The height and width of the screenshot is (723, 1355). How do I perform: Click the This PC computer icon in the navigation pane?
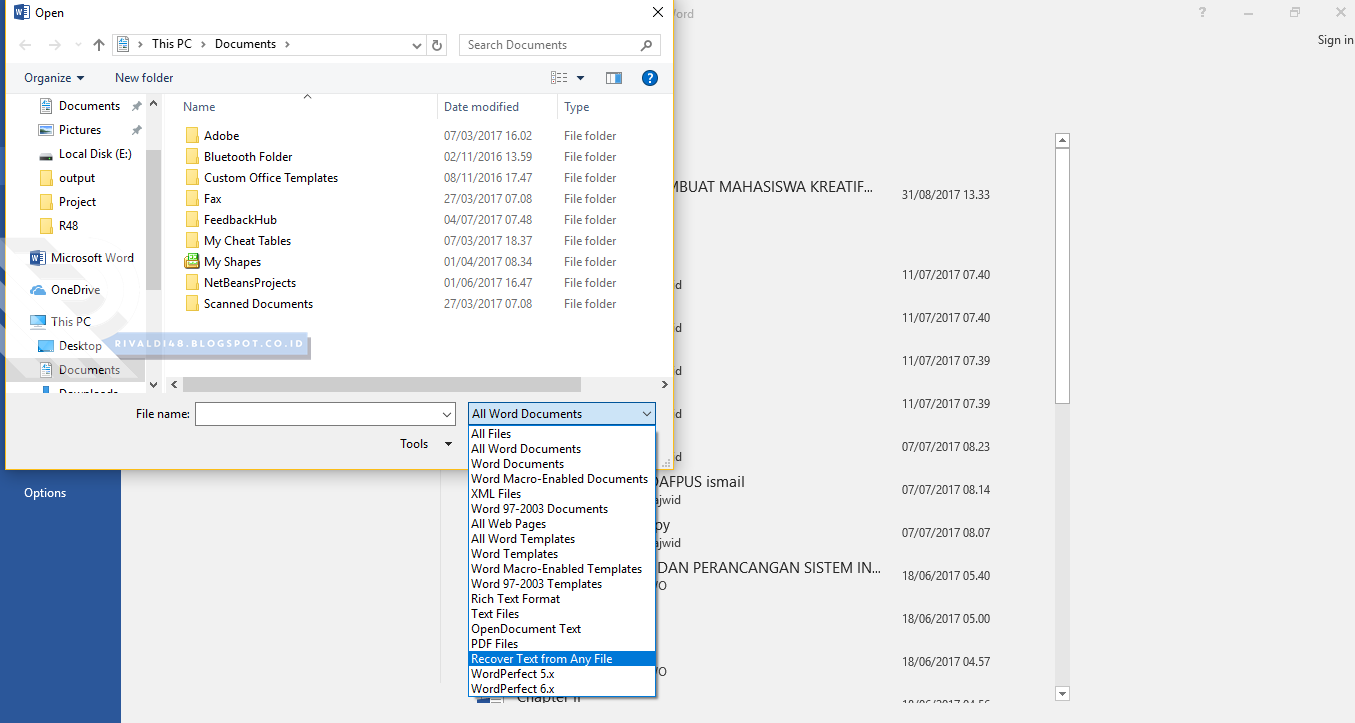click(x=38, y=322)
